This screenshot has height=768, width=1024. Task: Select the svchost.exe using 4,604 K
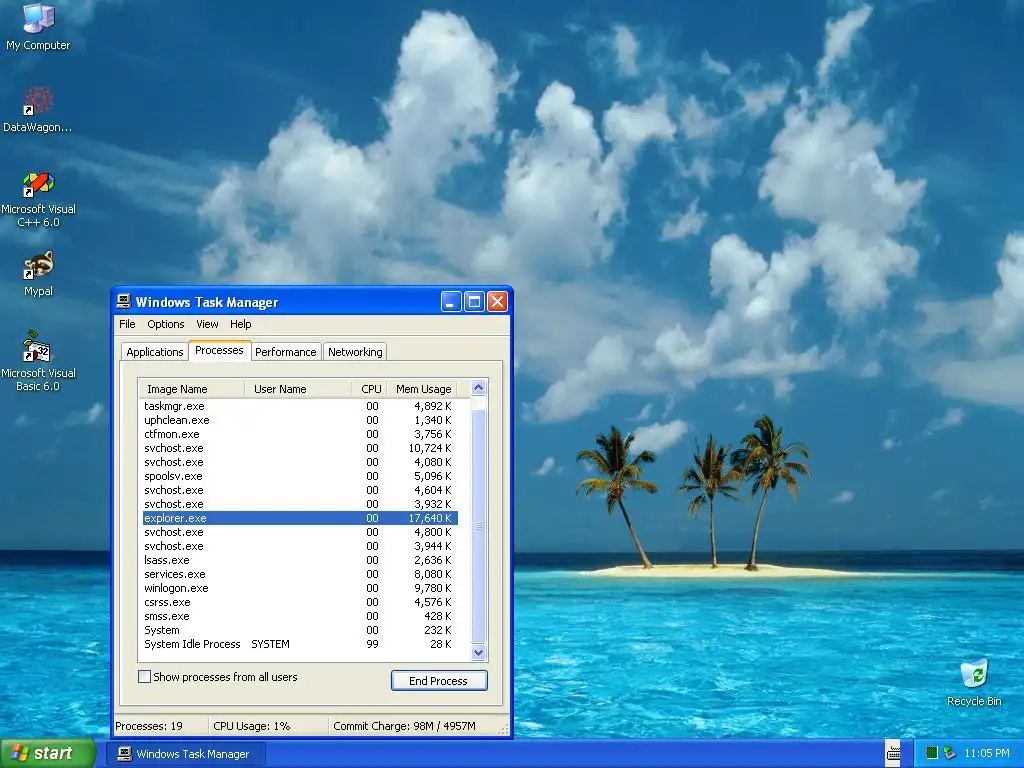tap(300, 490)
